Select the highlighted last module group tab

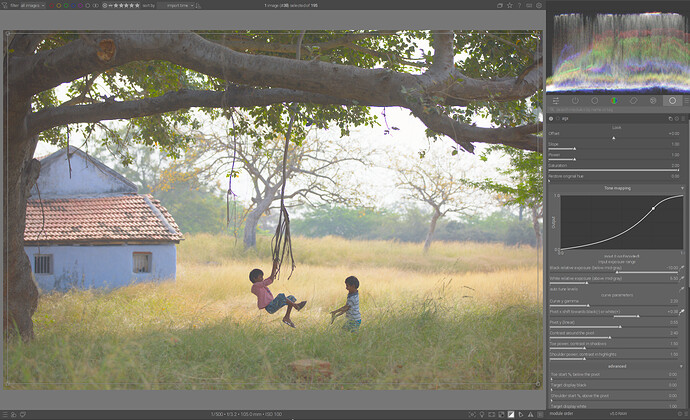point(672,101)
